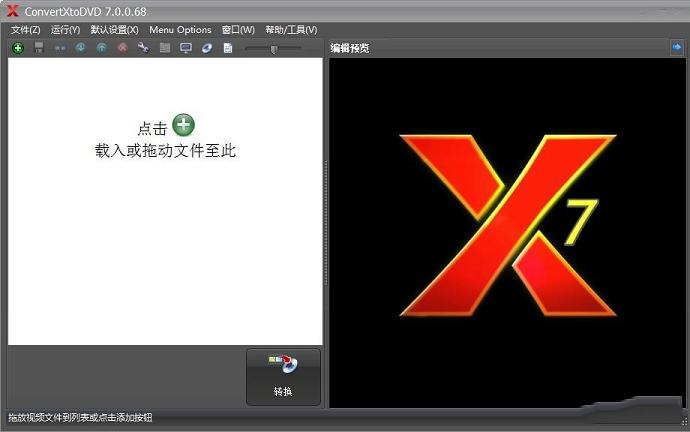Click the toolbar zoom slider handle

[x=274, y=48]
